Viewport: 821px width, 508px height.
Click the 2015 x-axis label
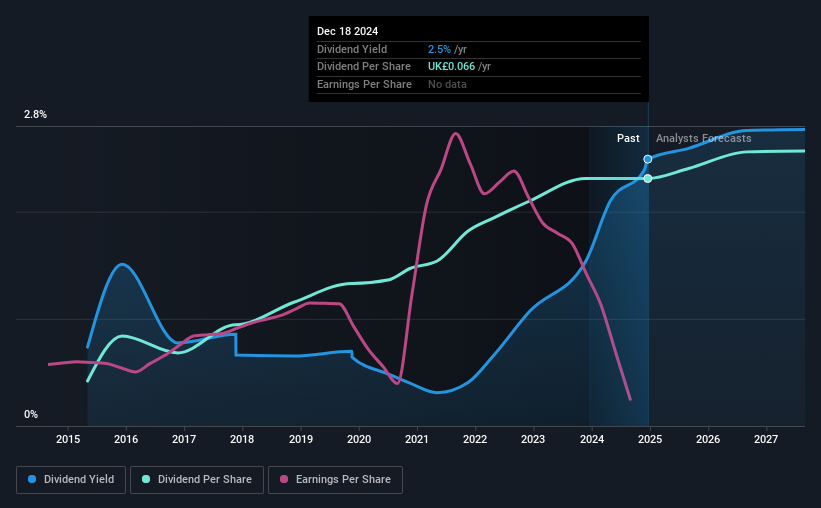point(68,439)
